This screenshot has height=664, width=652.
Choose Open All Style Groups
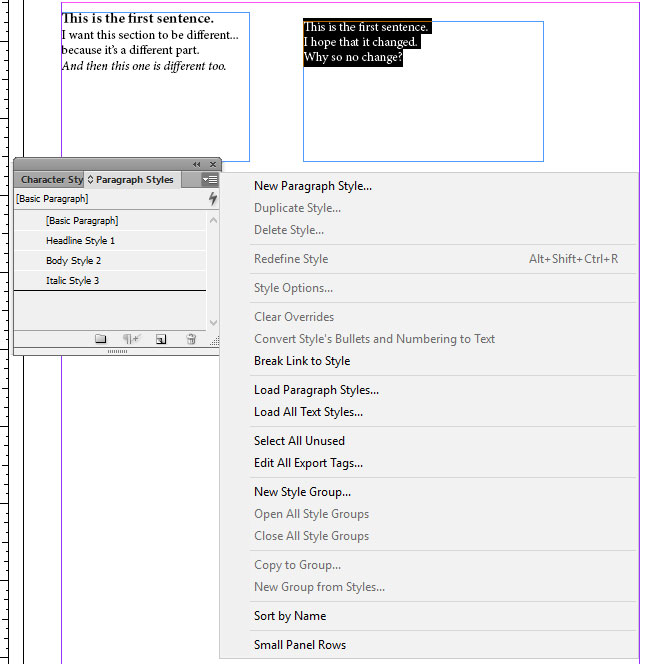(x=311, y=514)
